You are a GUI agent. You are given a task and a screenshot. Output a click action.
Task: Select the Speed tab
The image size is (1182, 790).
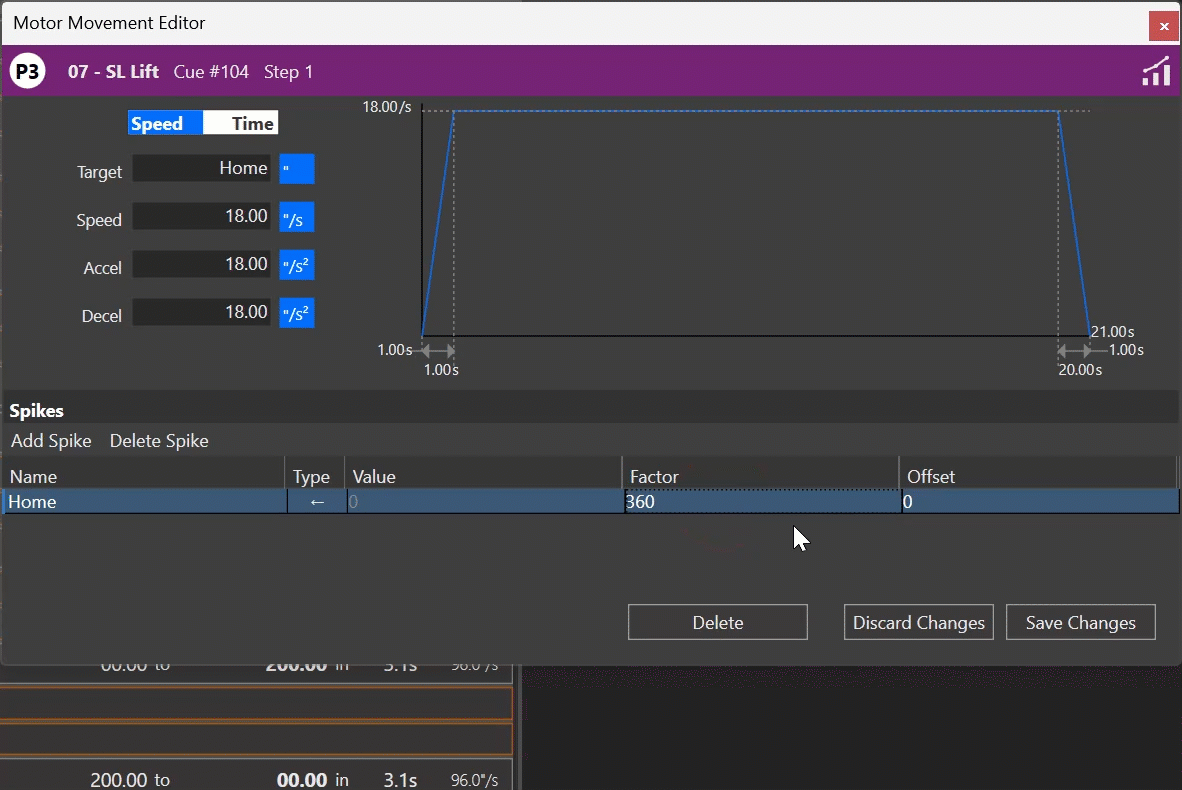[163, 122]
